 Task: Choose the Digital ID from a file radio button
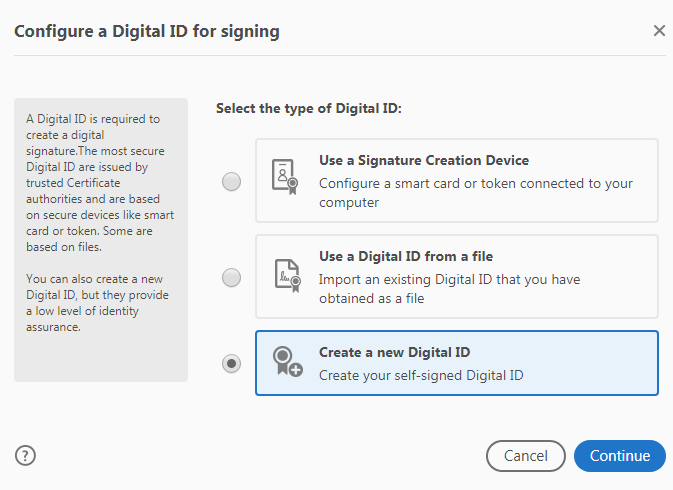click(232, 278)
